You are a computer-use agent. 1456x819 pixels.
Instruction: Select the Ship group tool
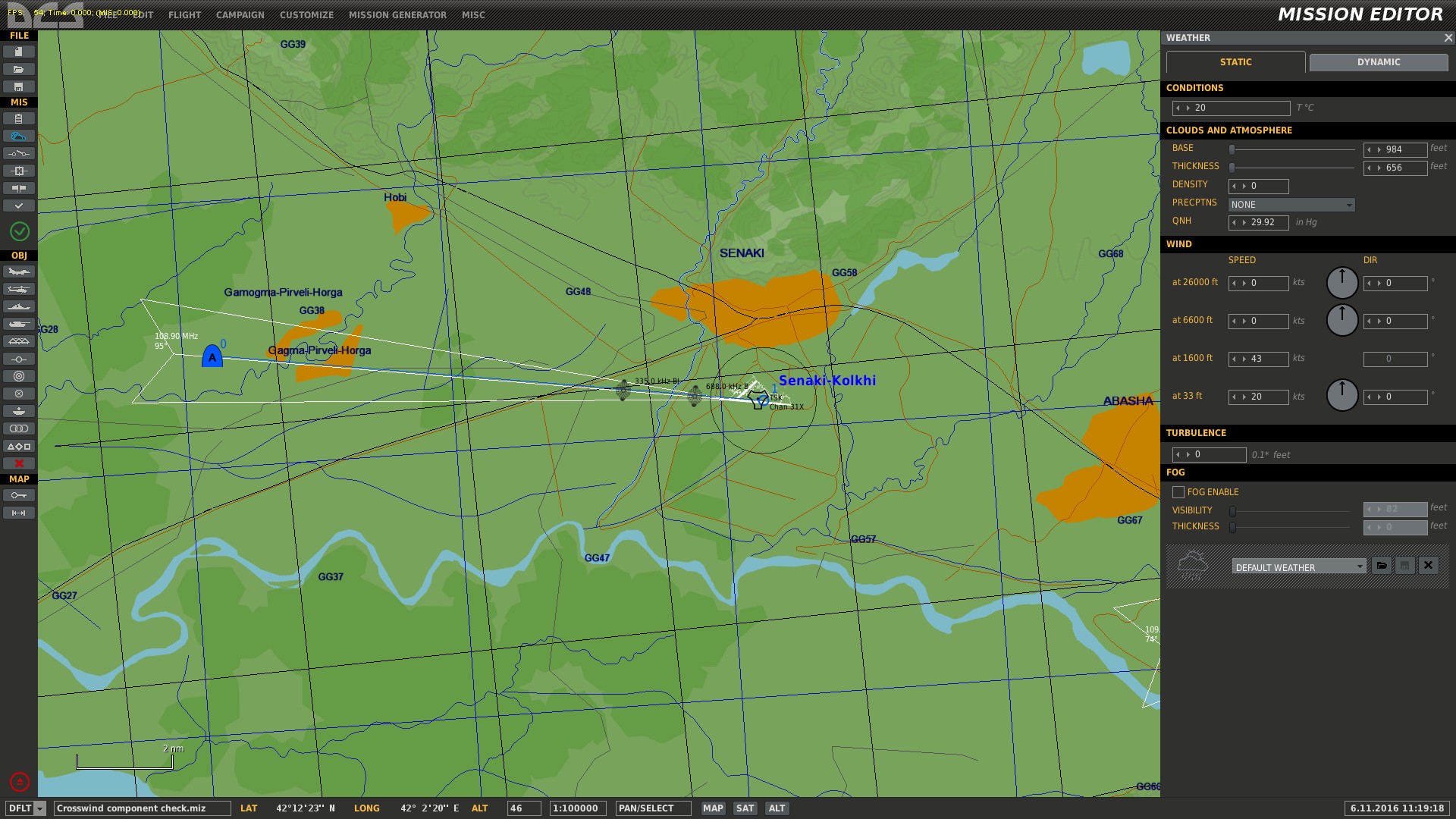[x=19, y=306]
